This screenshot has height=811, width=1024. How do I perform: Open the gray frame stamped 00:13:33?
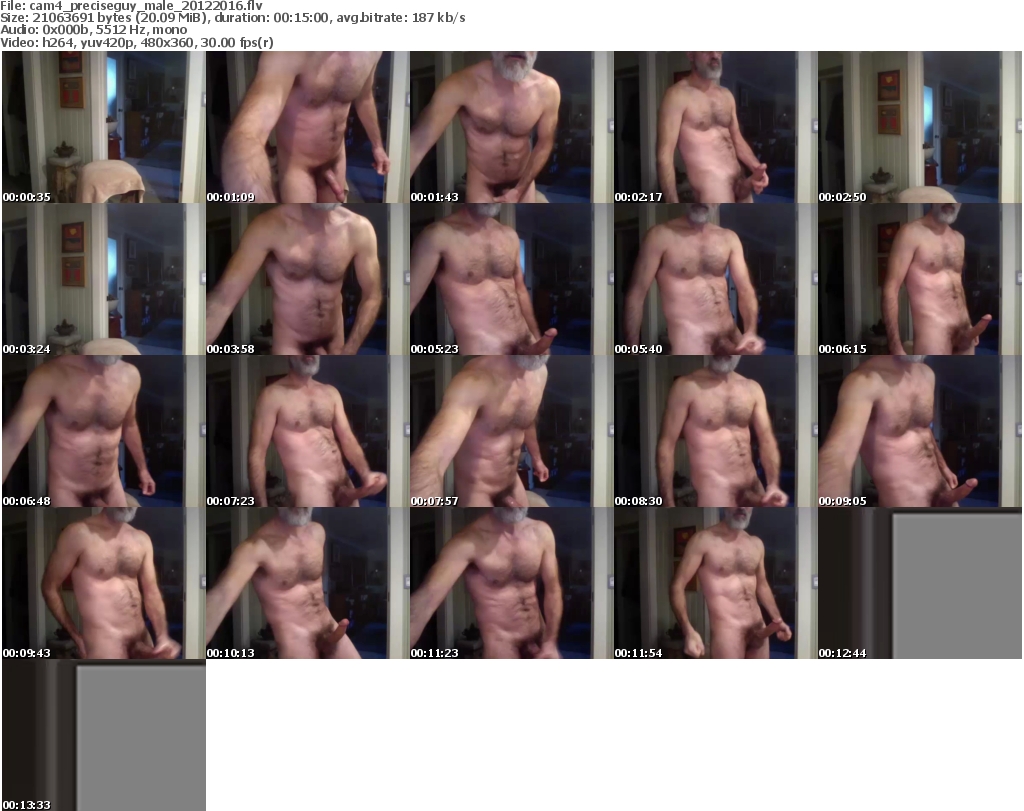point(104,735)
